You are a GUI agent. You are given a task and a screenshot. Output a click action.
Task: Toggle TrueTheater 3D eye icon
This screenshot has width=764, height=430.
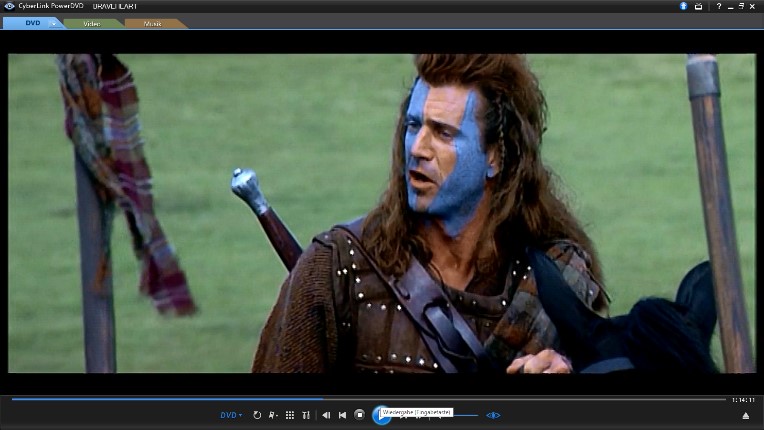coord(493,415)
